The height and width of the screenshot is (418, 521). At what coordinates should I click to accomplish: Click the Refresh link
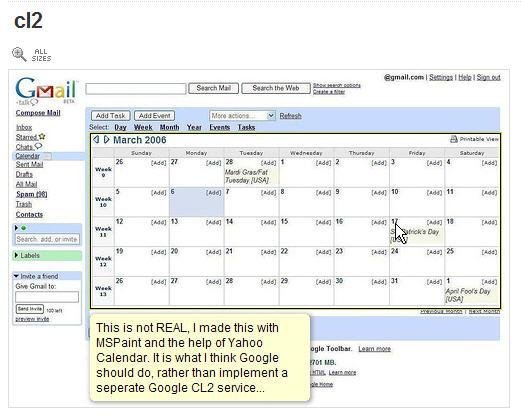click(290, 116)
